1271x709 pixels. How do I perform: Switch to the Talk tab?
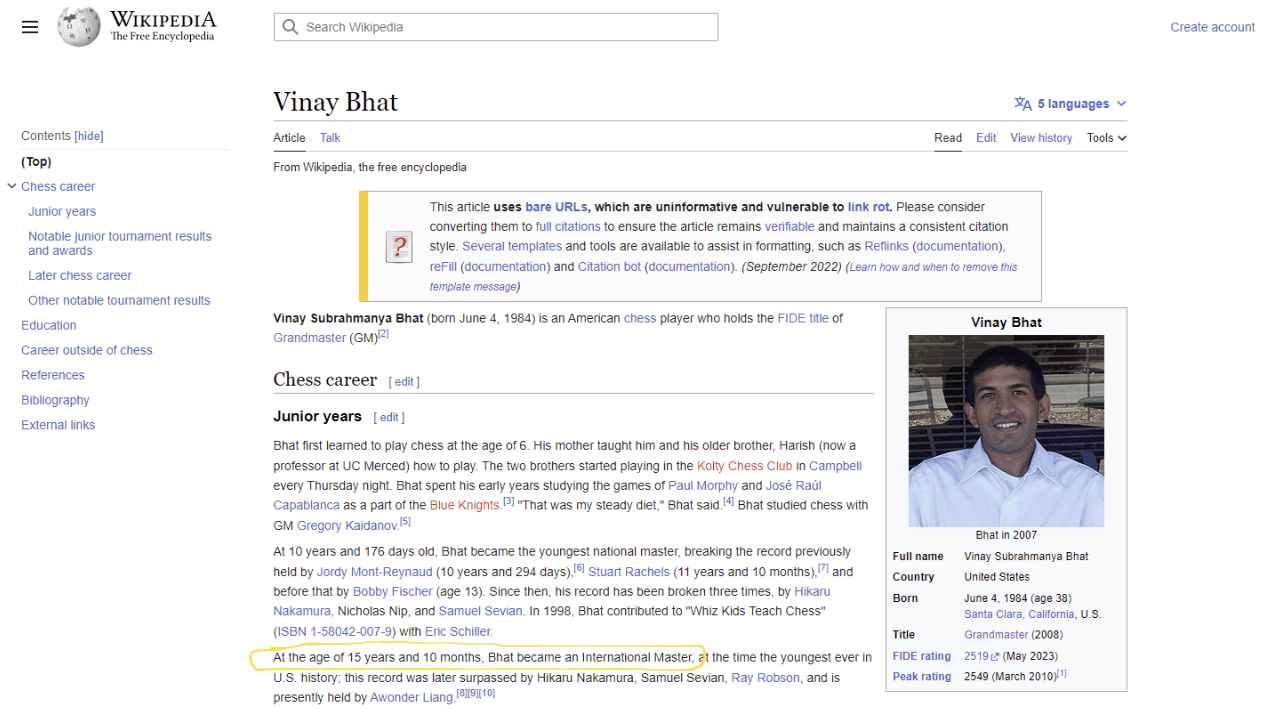330,138
